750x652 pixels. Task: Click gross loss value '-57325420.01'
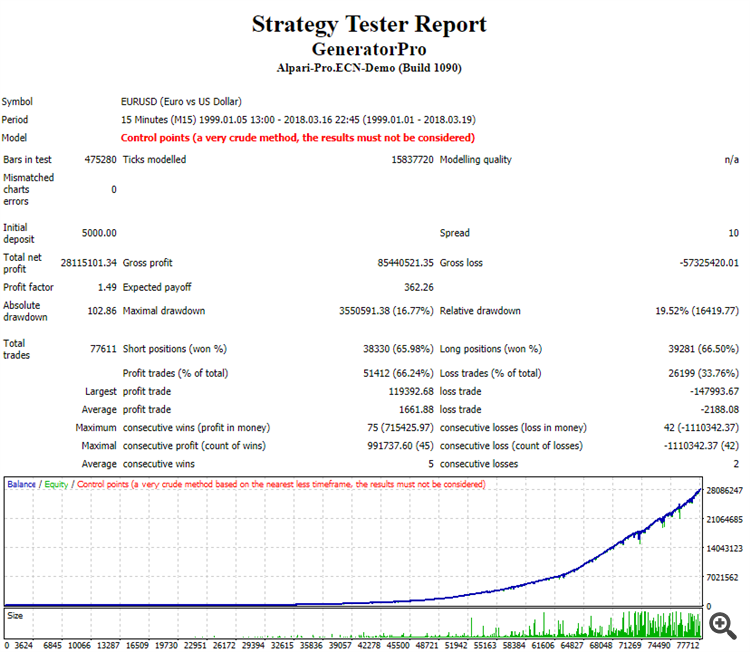pyautogui.click(x=709, y=263)
